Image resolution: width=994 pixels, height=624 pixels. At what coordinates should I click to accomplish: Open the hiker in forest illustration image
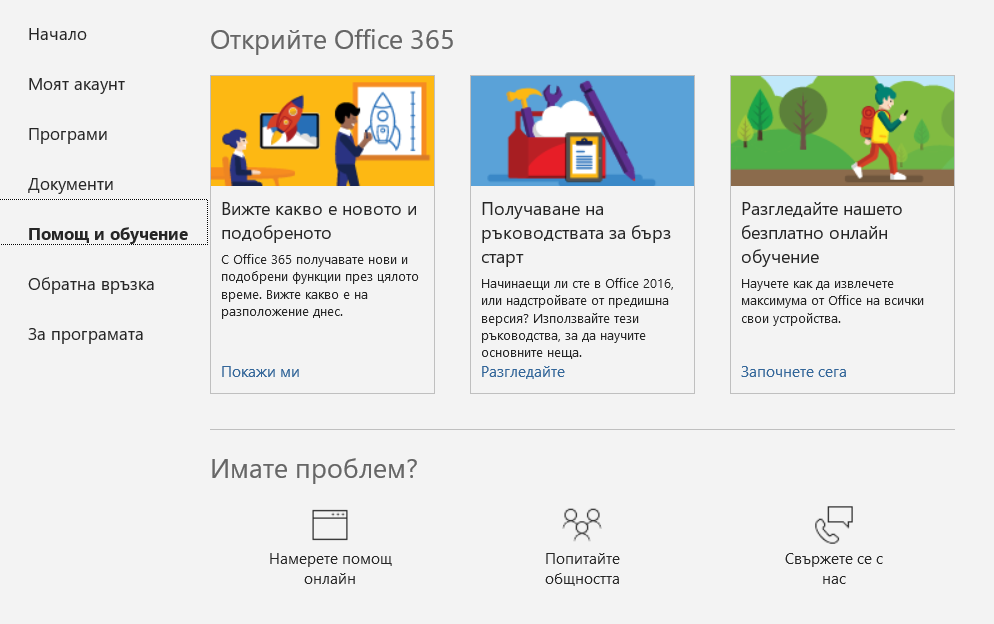point(842,131)
